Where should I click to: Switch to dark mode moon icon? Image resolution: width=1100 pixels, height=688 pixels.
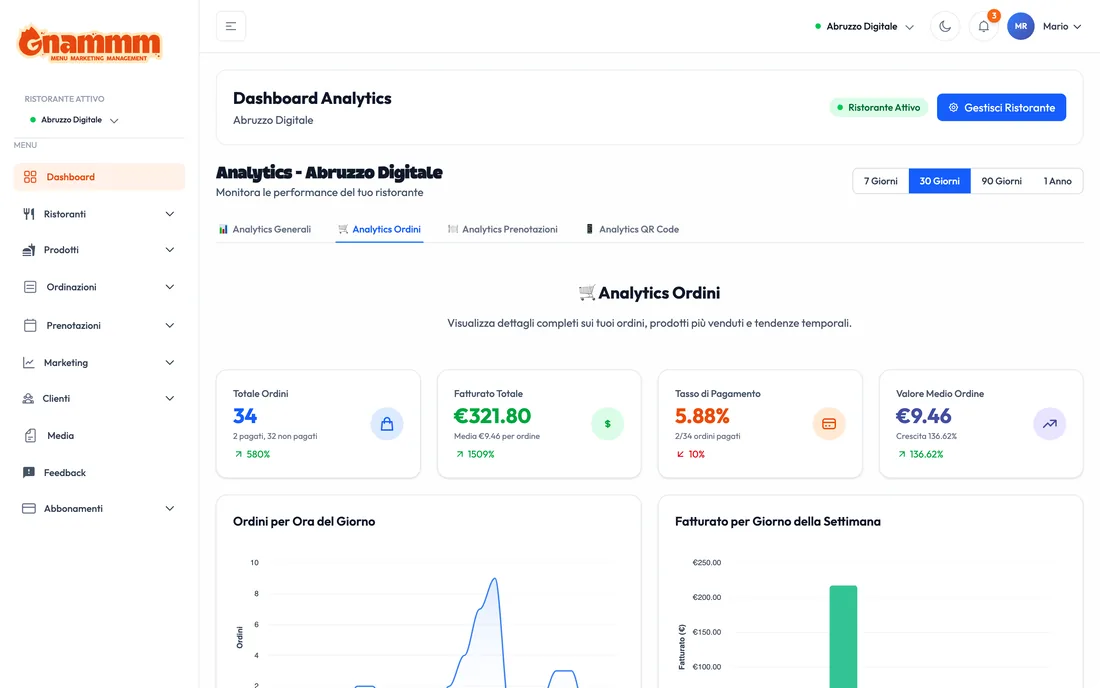pos(945,27)
